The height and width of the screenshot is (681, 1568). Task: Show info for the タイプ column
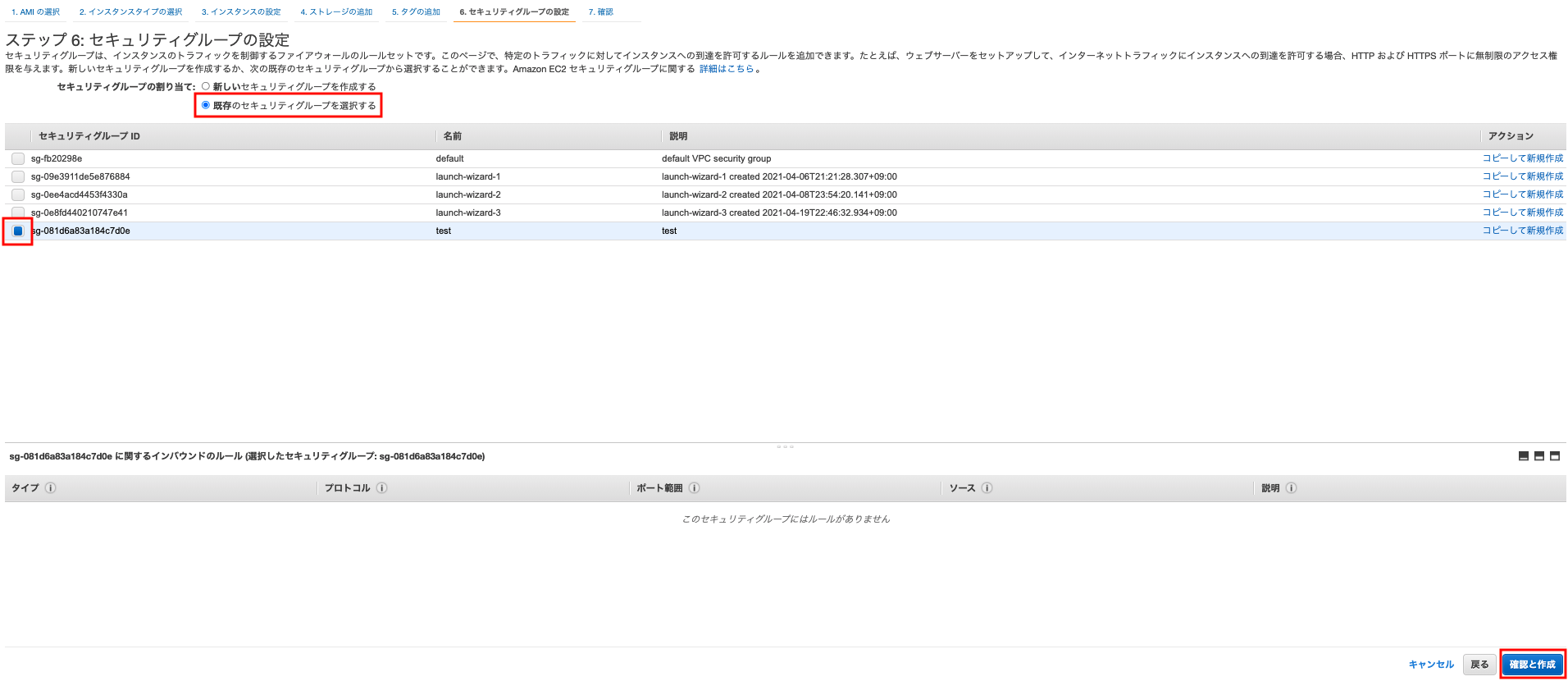click(51, 488)
